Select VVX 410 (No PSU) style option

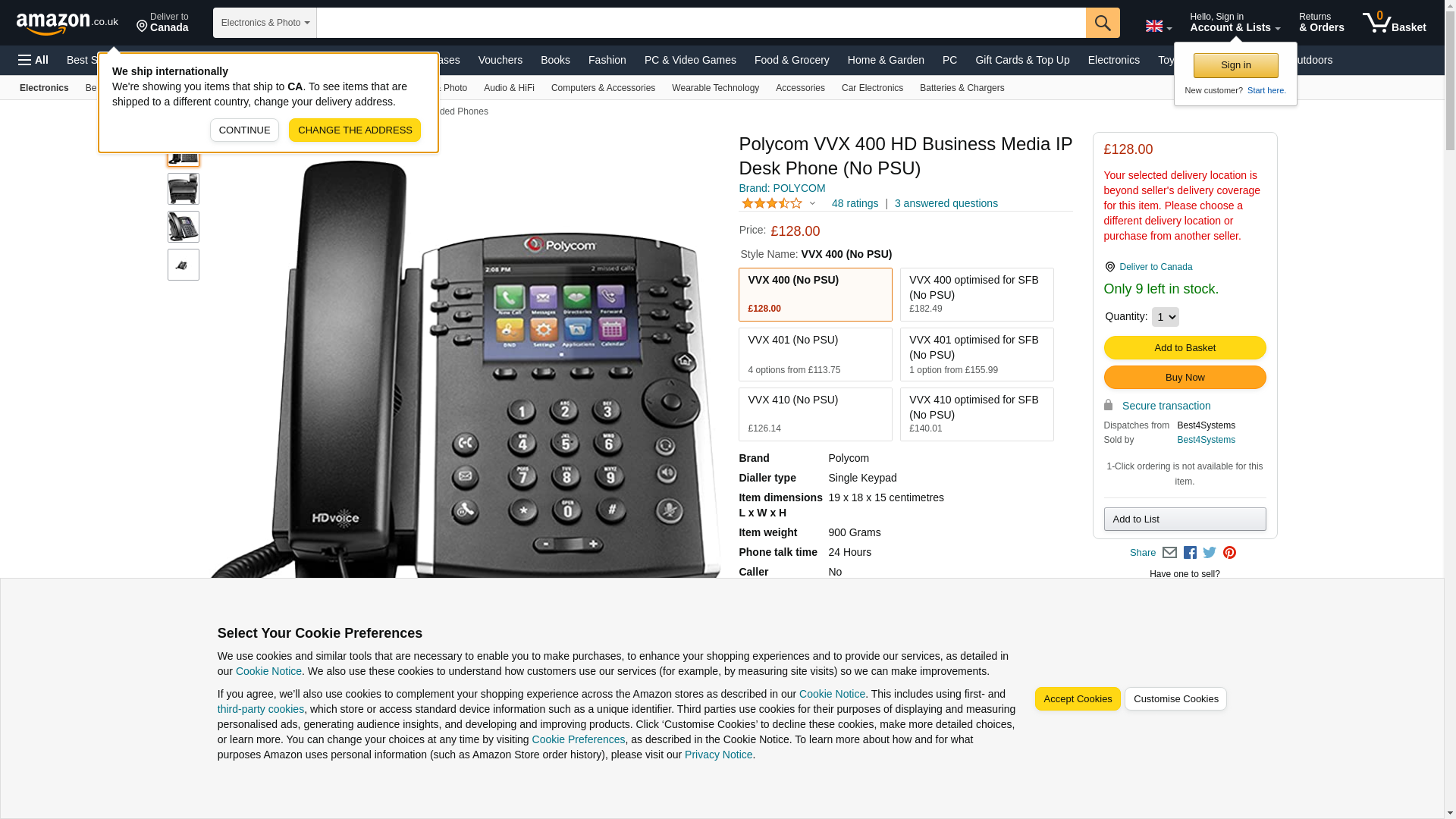[815, 415]
